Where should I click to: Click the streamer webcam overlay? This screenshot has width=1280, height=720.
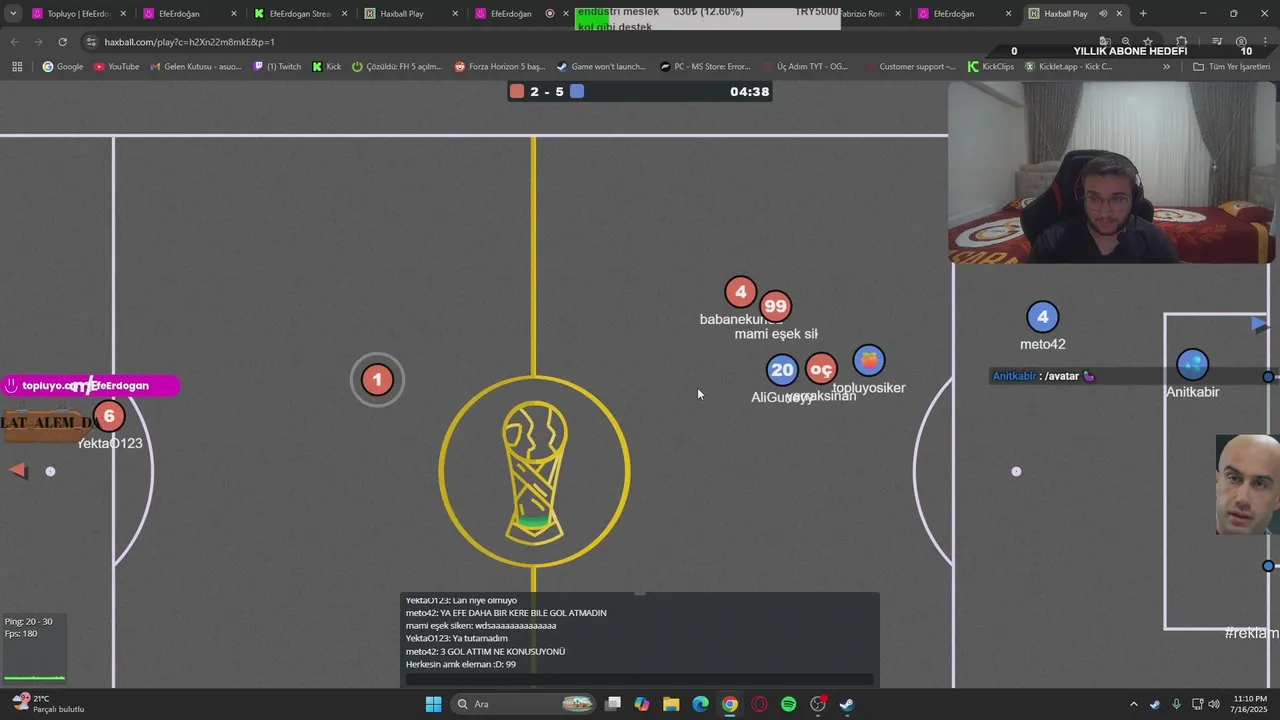pos(1112,172)
